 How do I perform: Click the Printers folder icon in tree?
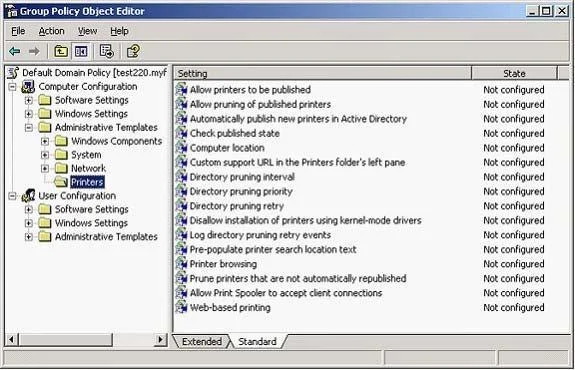tap(61, 182)
